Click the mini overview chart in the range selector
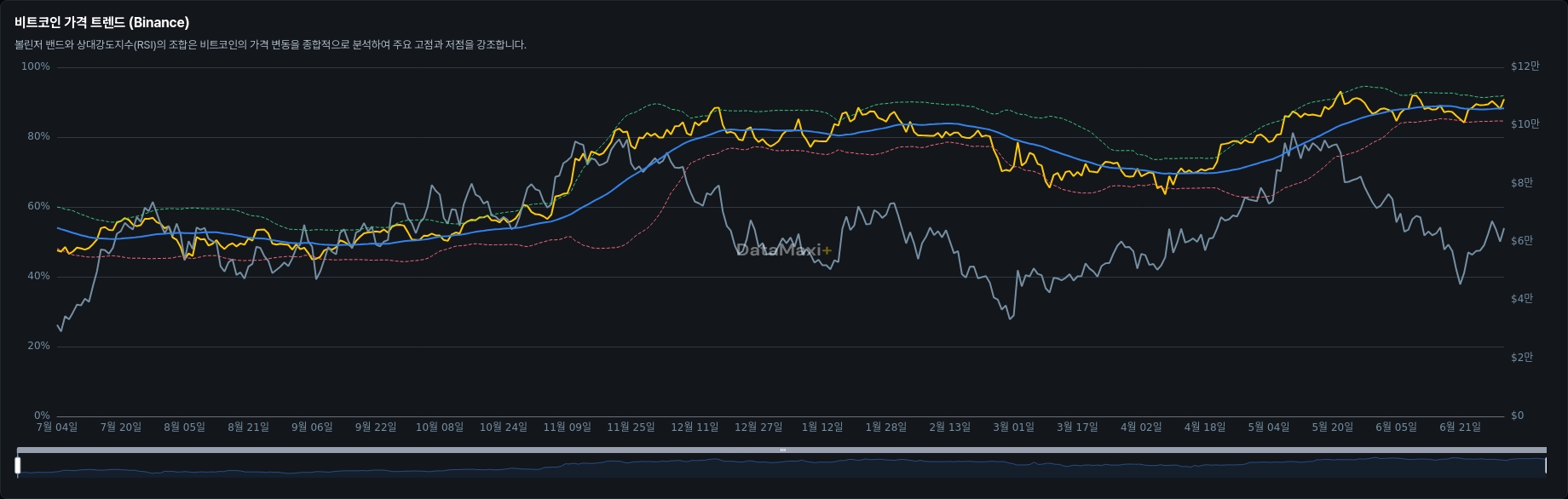The height and width of the screenshot is (499, 1568). click(x=781, y=467)
